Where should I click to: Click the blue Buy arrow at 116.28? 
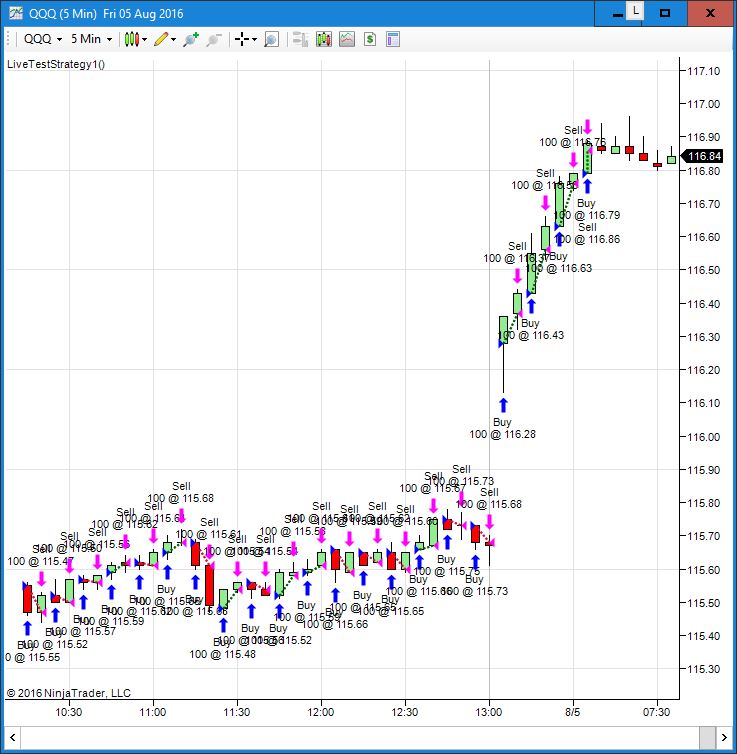point(503,405)
